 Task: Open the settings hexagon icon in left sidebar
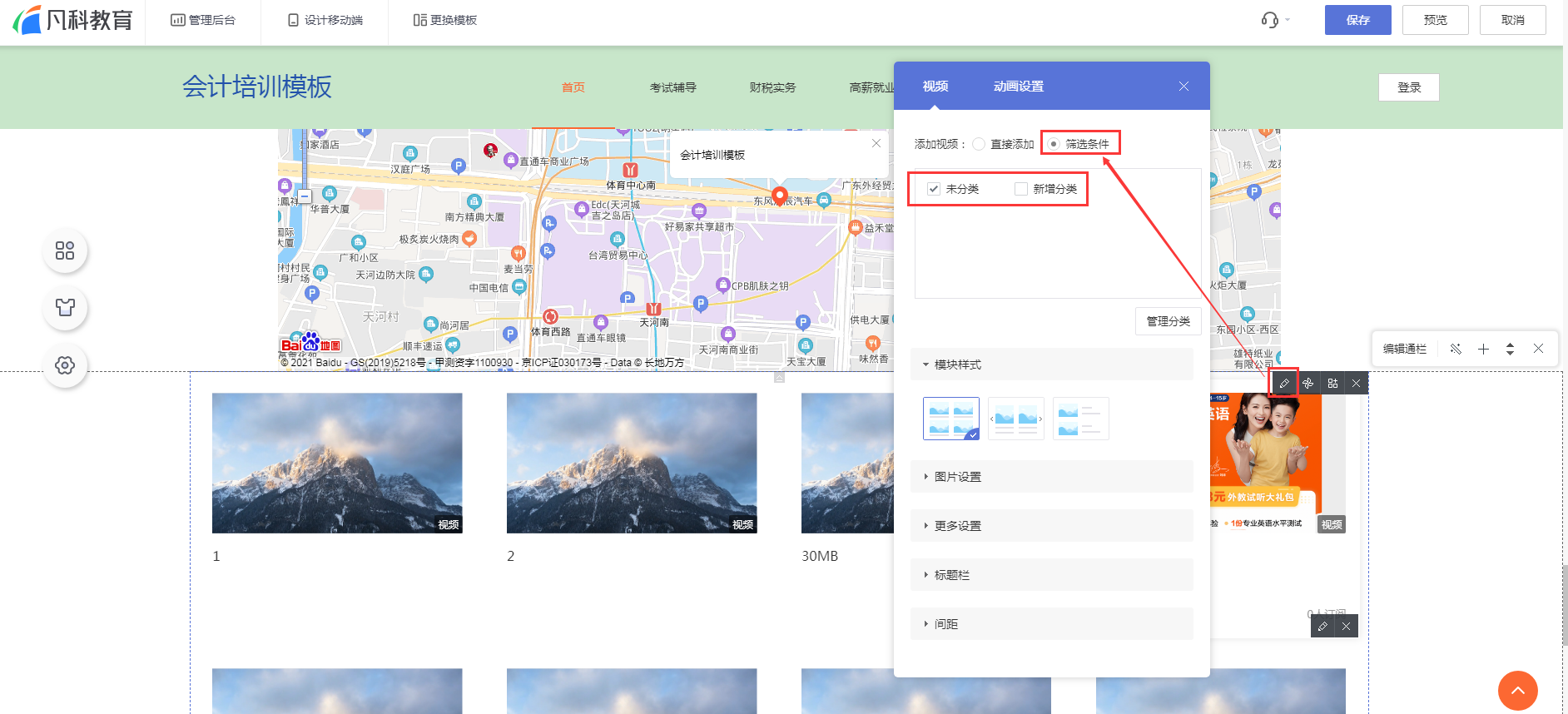coord(65,365)
